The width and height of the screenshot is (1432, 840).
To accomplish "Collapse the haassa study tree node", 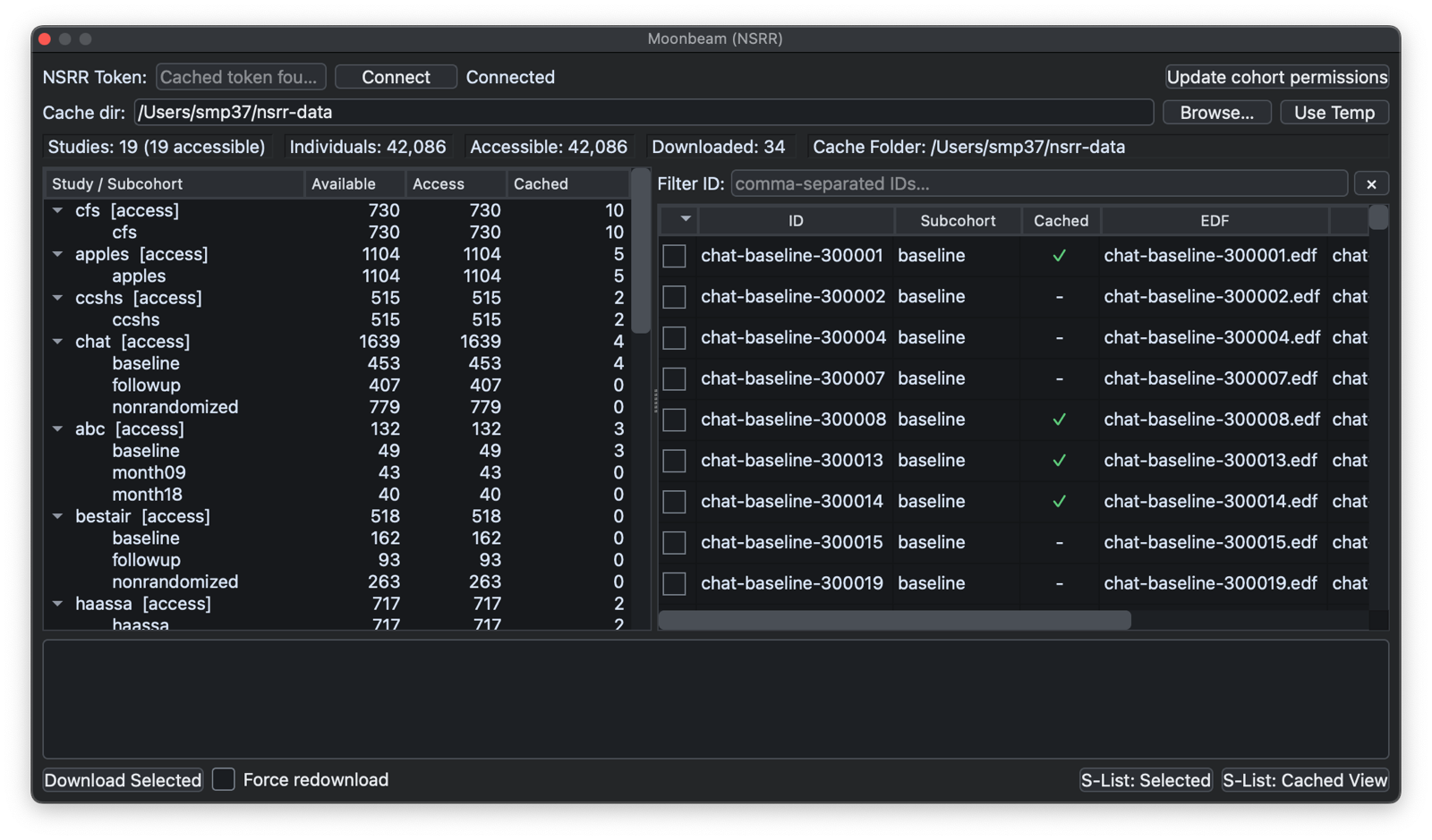I will (x=58, y=604).
